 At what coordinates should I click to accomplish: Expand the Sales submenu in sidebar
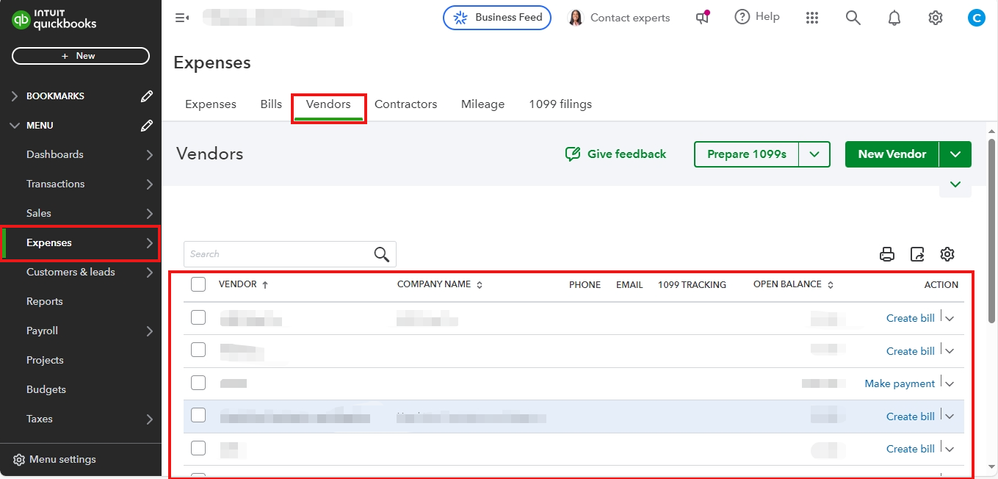coord(148,213)
